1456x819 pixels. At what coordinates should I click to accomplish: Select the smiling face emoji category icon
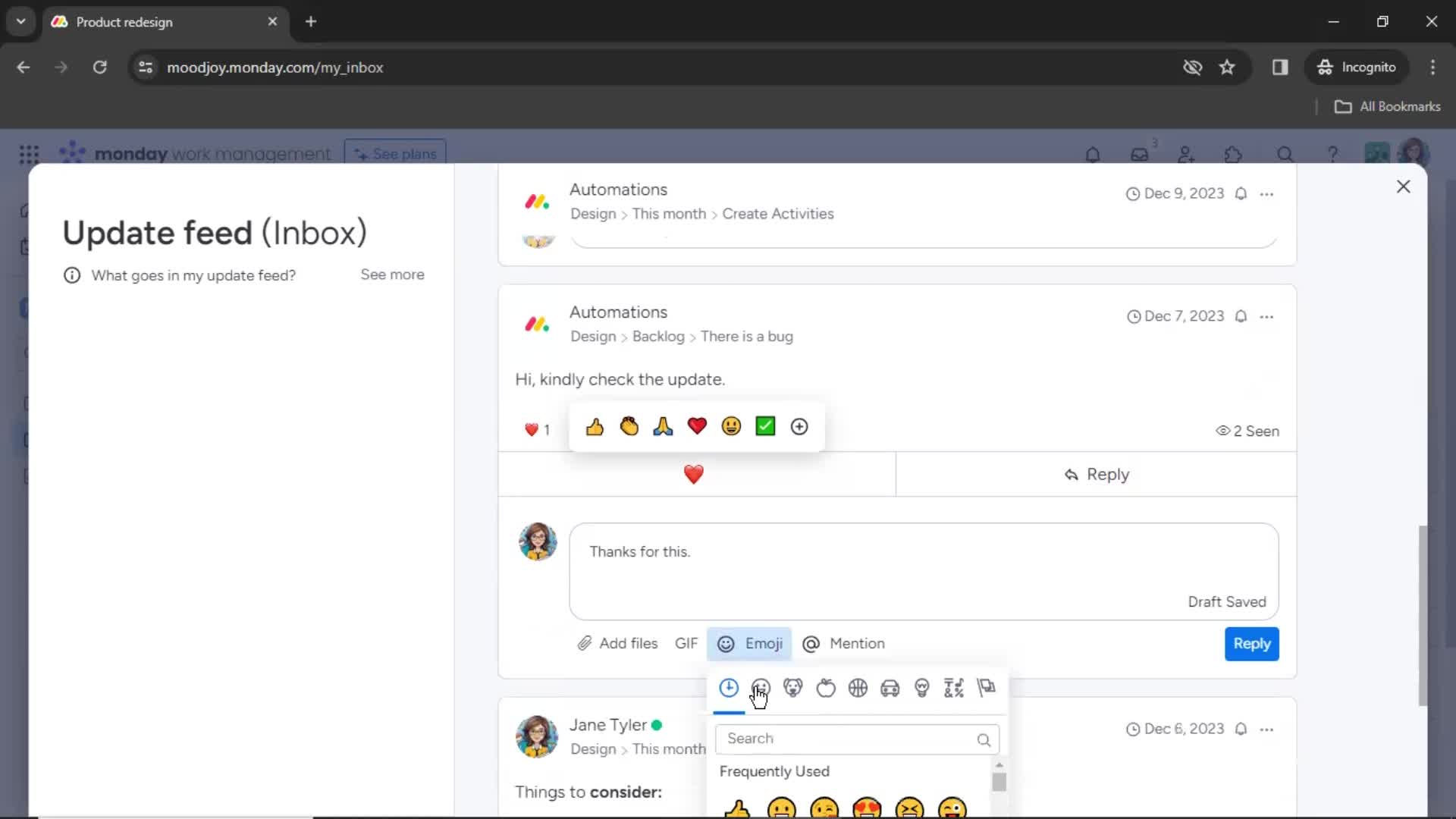(x=761, y=687)
